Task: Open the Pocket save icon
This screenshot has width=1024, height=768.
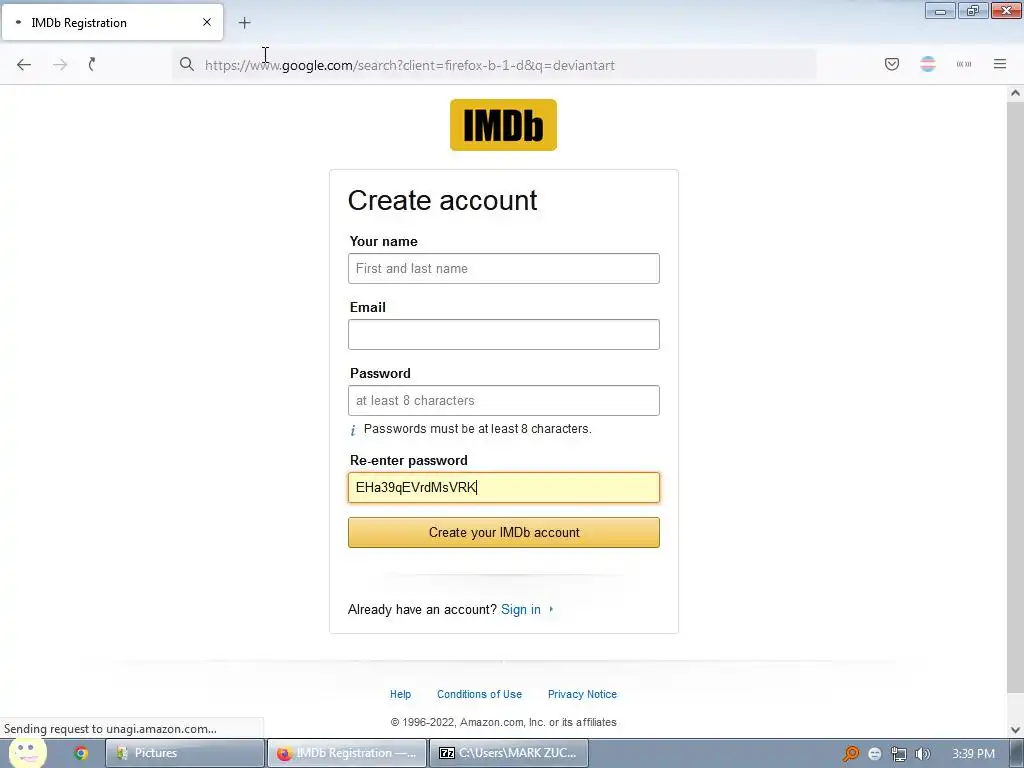Action: pos(891,64)
